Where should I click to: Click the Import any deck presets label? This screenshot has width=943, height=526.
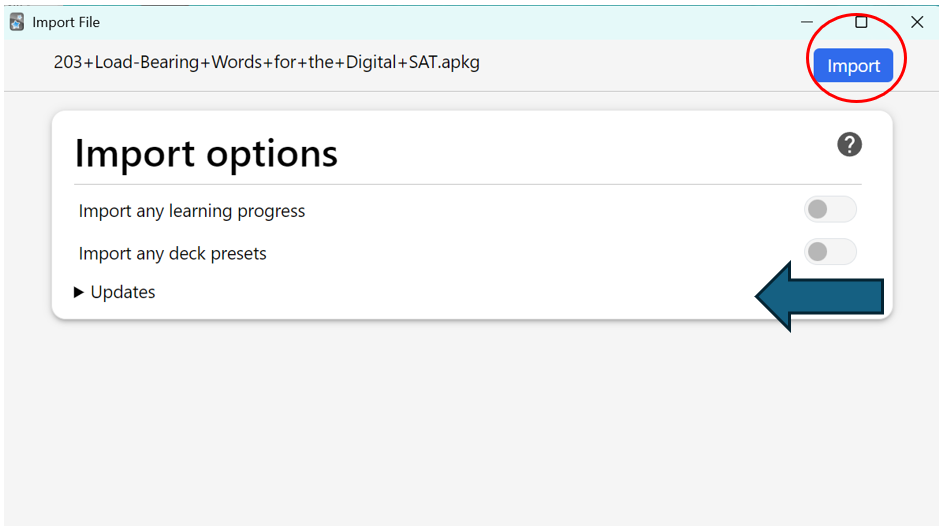(173, 254)
